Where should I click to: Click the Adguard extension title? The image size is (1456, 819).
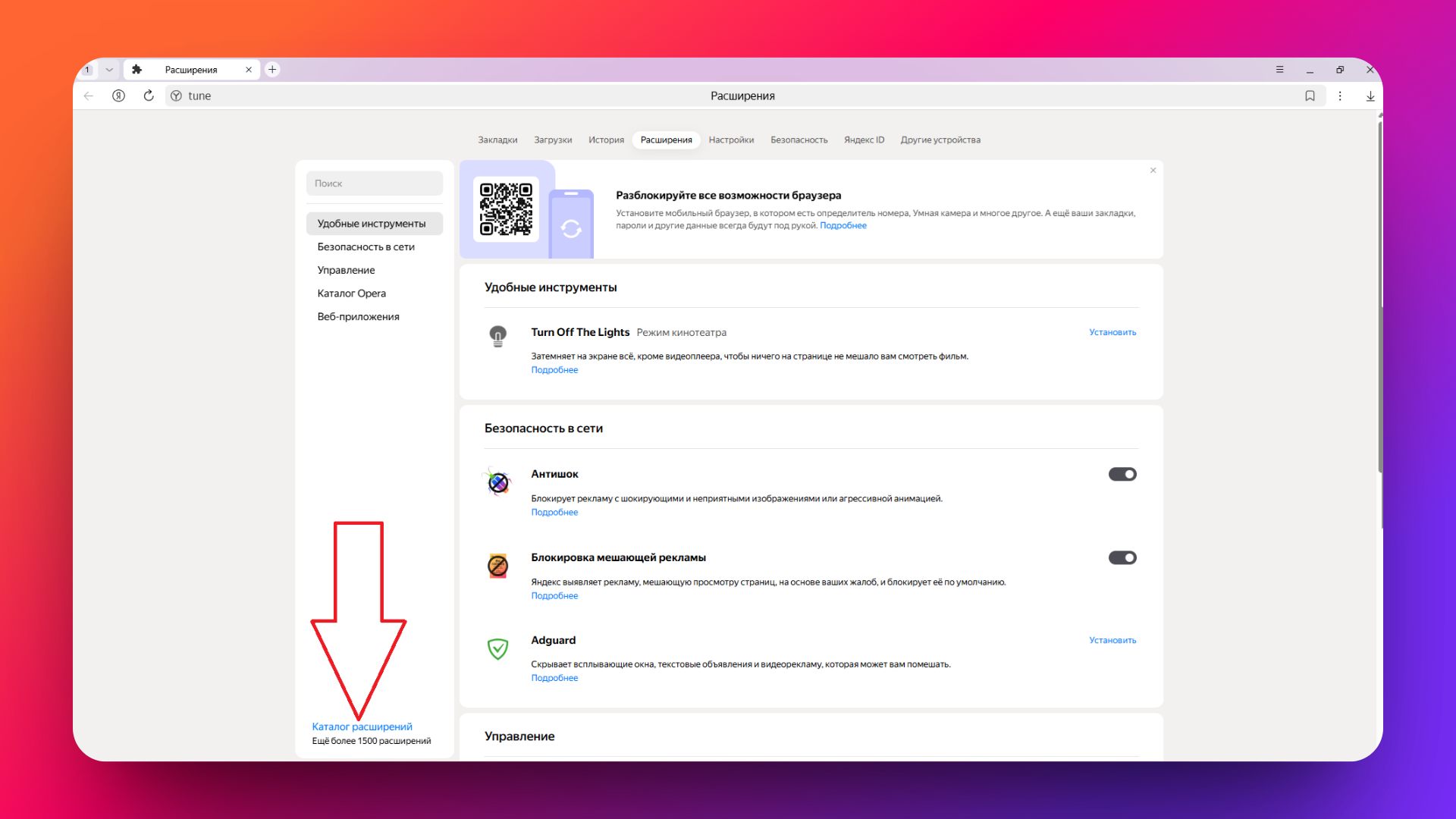tap(553, 640)
